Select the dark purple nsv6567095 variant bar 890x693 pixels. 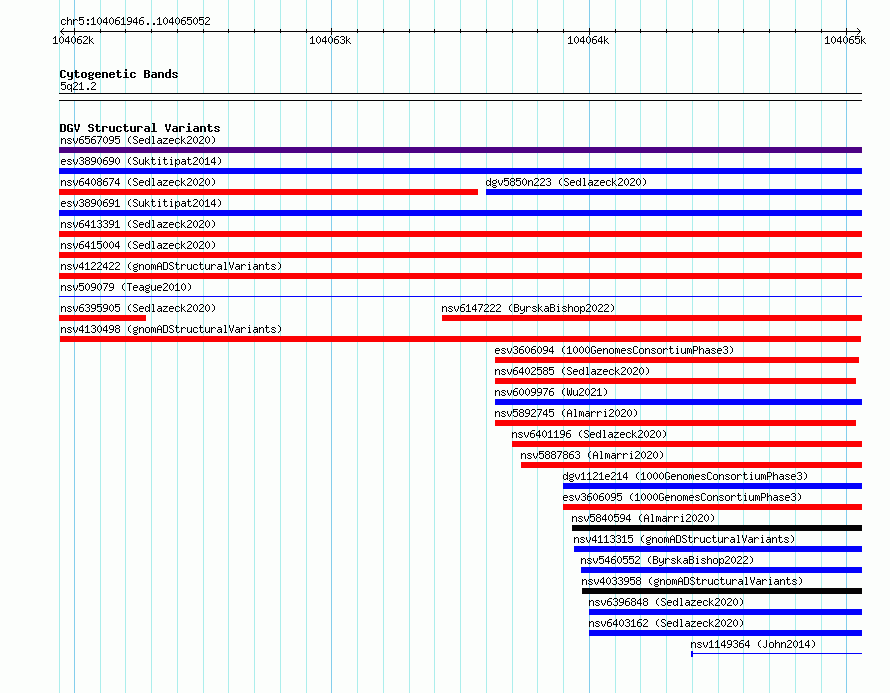click(460, 150)
